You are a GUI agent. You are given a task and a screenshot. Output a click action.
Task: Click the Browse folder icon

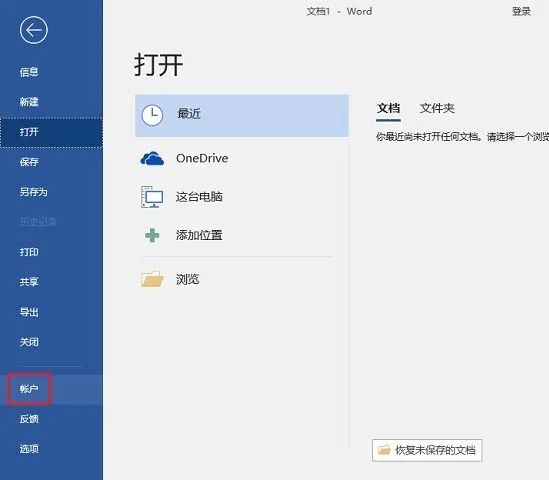pyautogui.click(x=152, y=279)
